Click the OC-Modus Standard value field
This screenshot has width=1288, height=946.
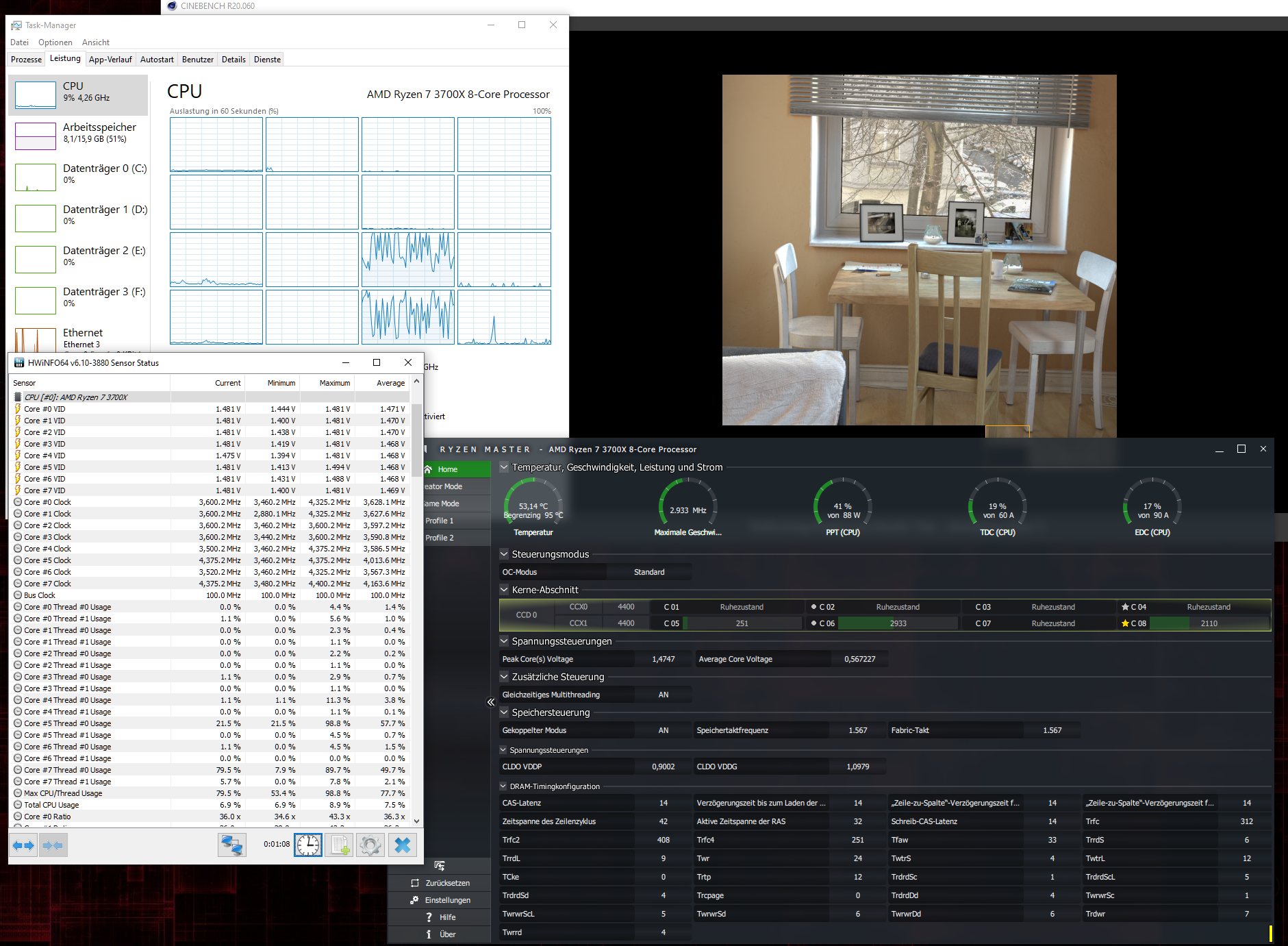coord(649,572)
